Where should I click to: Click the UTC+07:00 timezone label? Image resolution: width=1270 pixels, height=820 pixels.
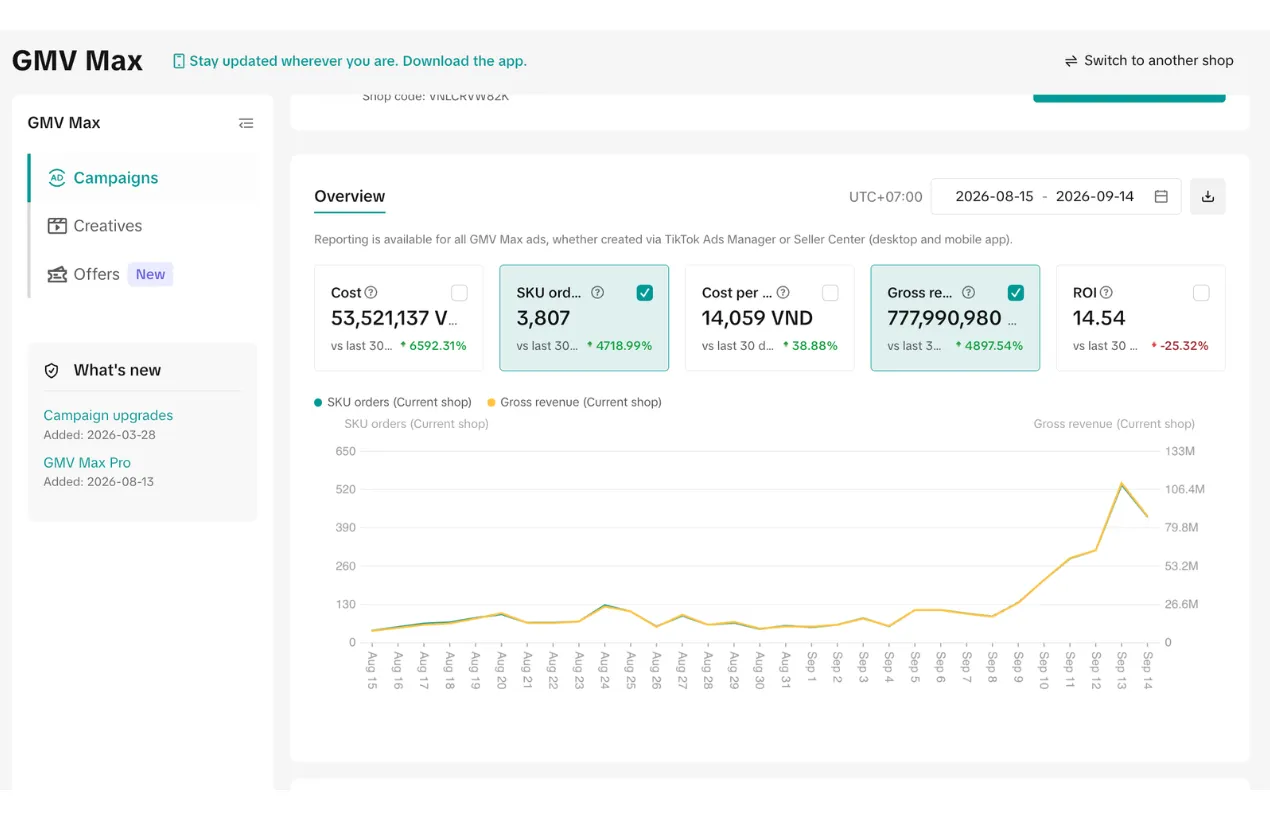[886, 197]
